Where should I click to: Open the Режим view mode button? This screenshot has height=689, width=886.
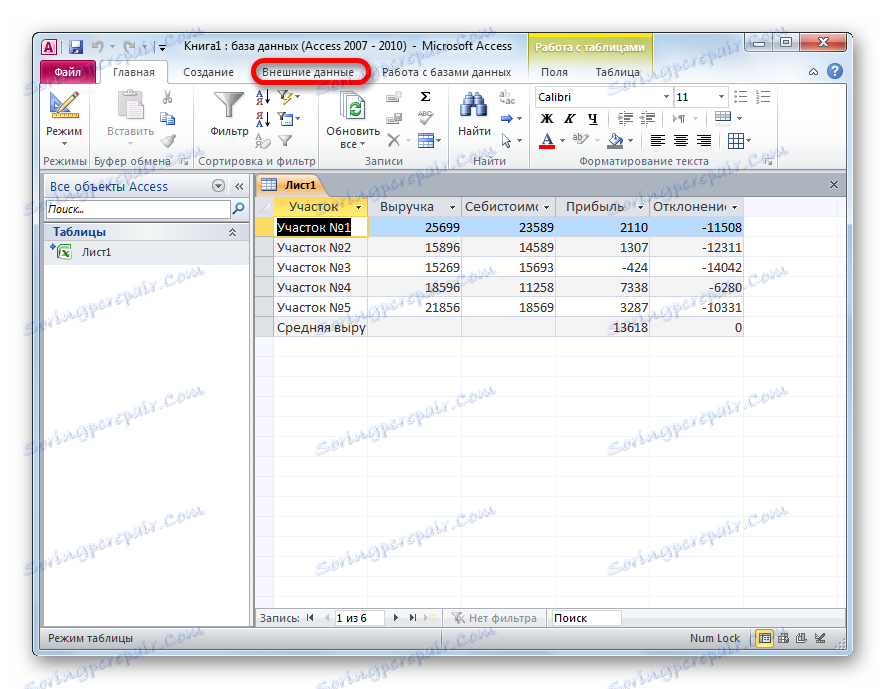(x=64, y=120)
